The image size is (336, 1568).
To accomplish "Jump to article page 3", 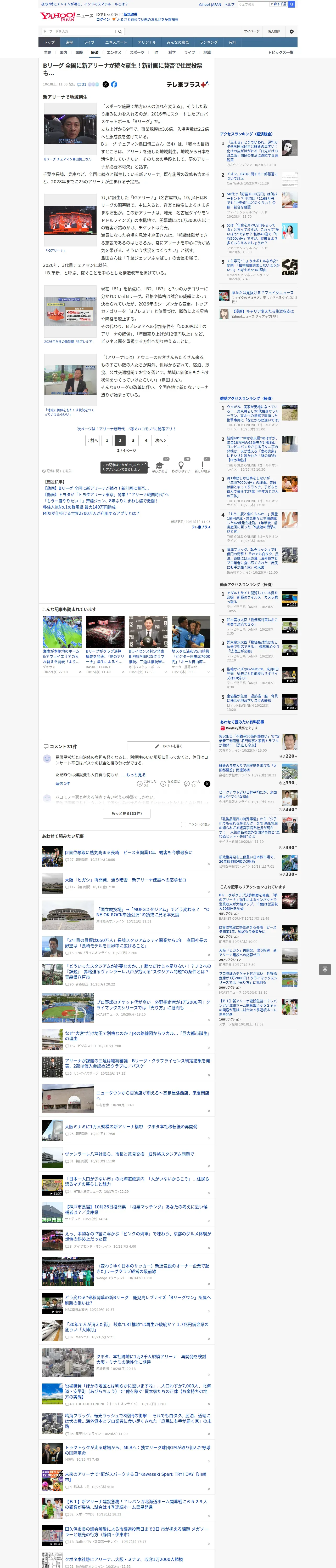I will (133, 440).
